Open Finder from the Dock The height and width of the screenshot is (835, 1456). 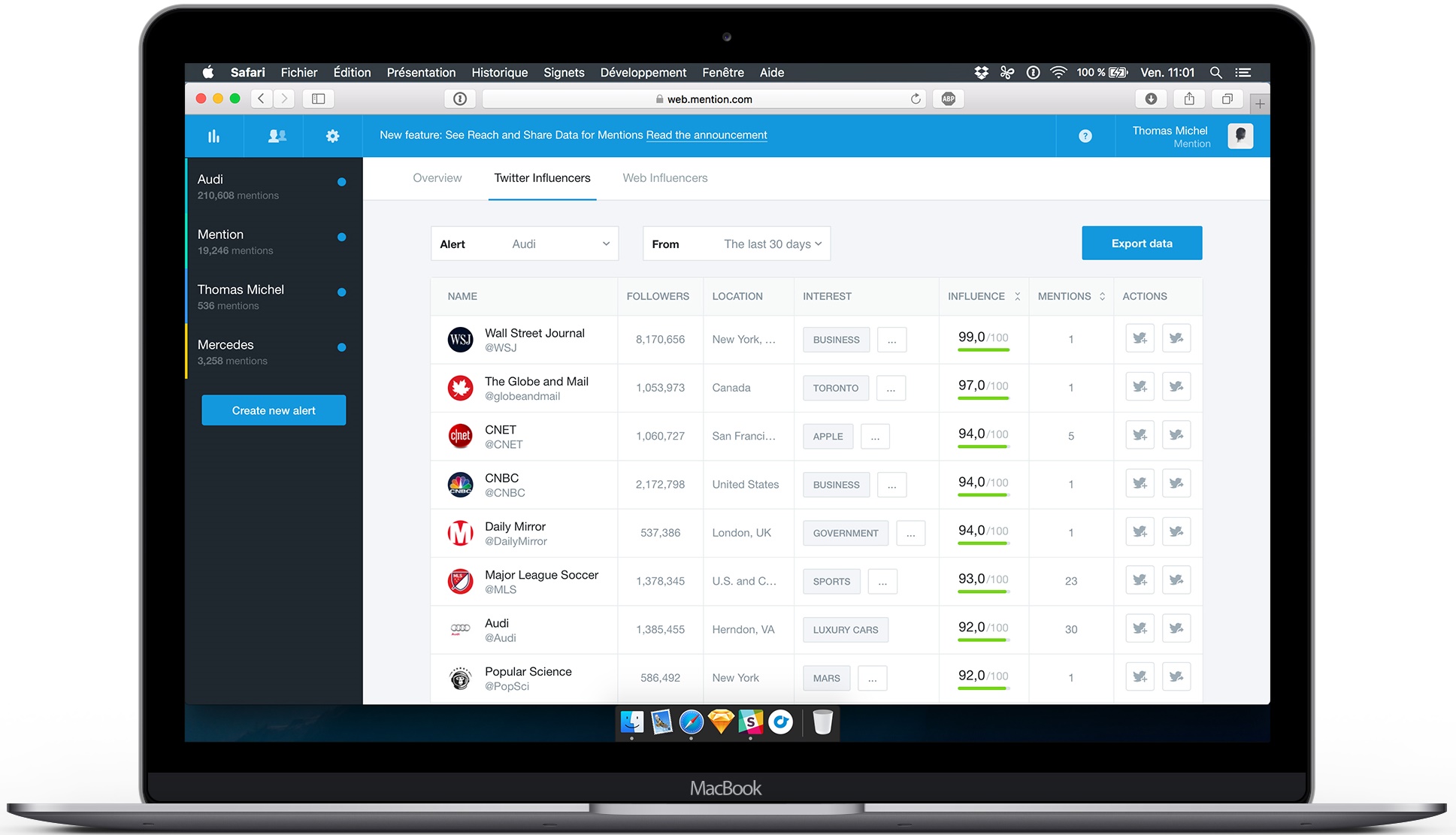632,722
